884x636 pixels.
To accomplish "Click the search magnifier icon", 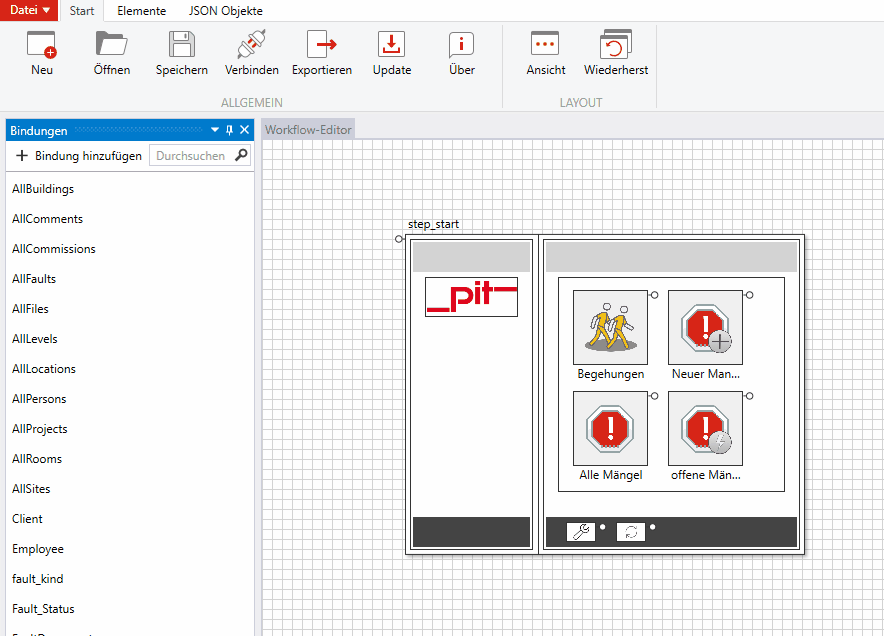I will click(x=241, y=155).
